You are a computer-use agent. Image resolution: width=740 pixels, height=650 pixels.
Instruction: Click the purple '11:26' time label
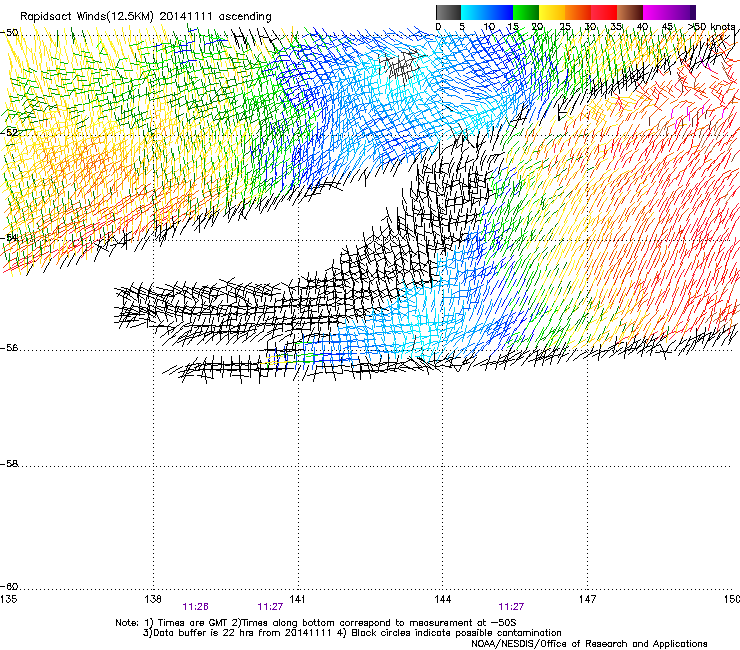pos(195,607)
